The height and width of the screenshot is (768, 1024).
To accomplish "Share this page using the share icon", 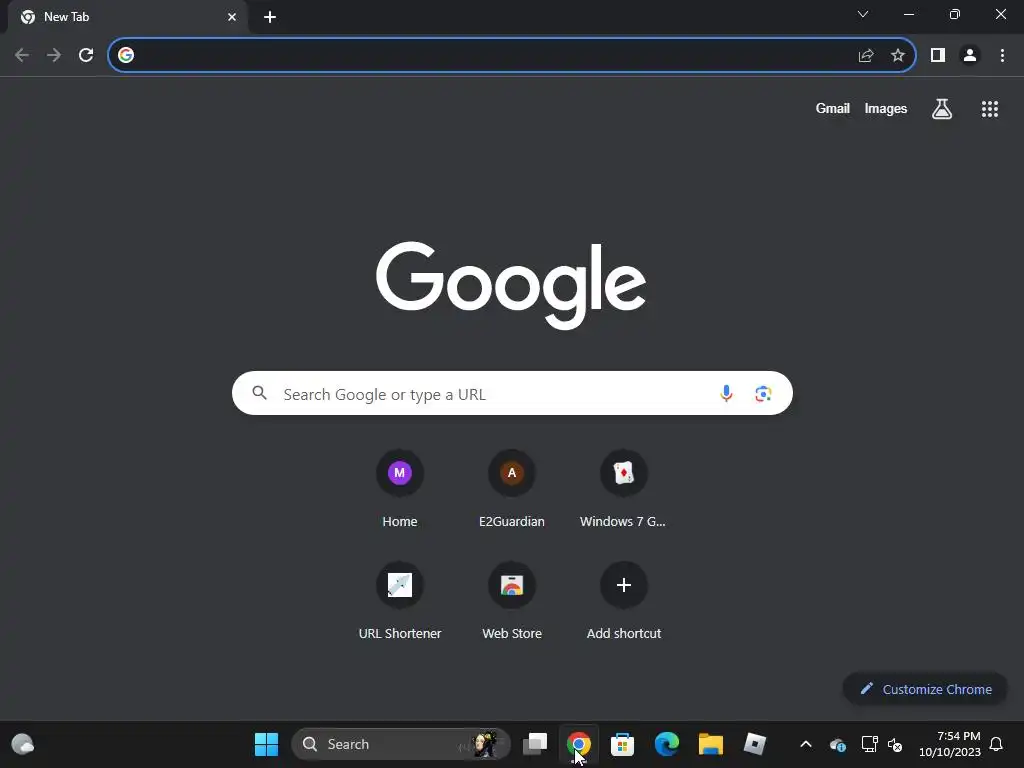I will [x=866, y=56].
